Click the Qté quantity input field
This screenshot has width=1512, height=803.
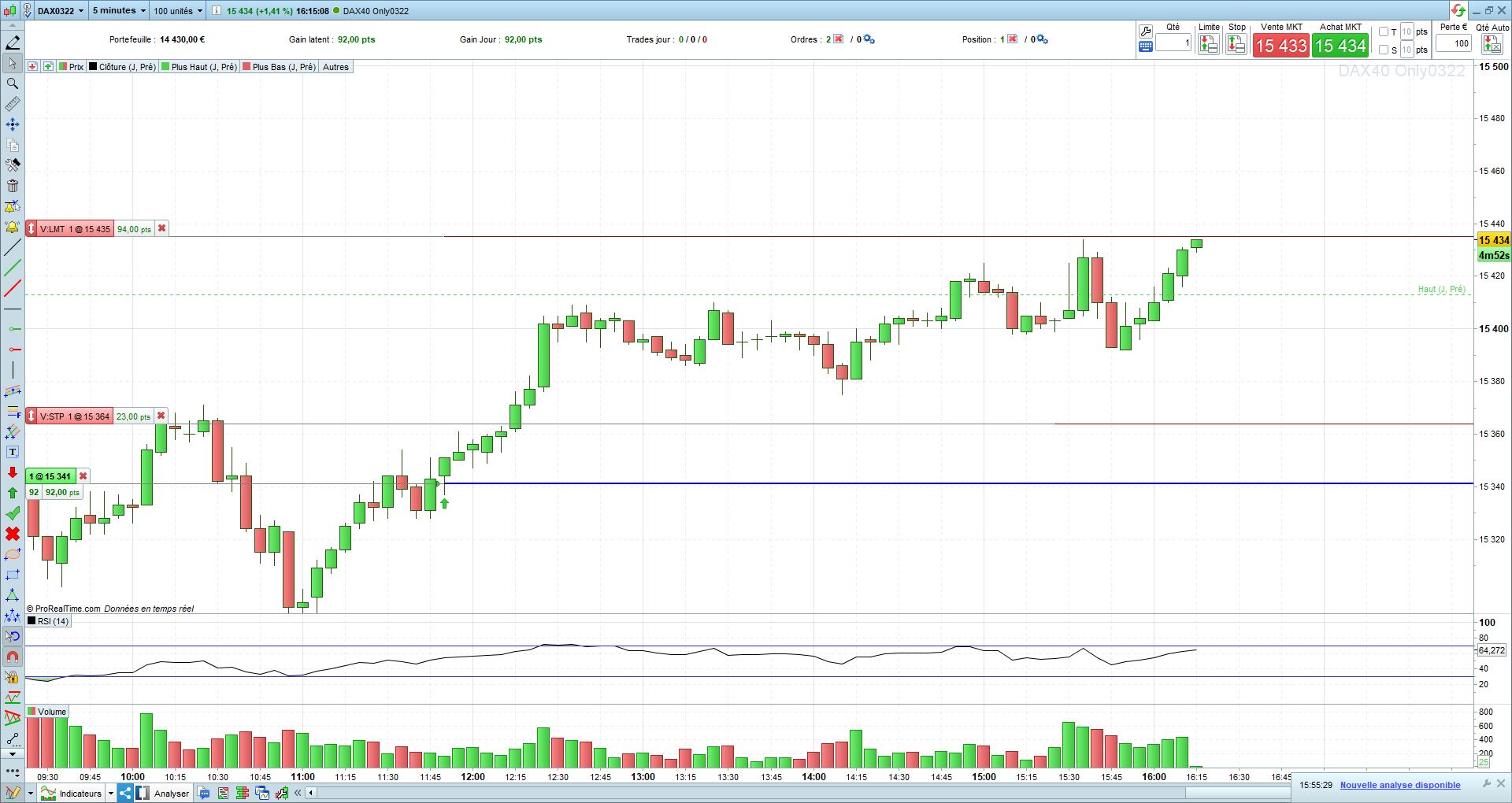click(x=1173, y=43)
